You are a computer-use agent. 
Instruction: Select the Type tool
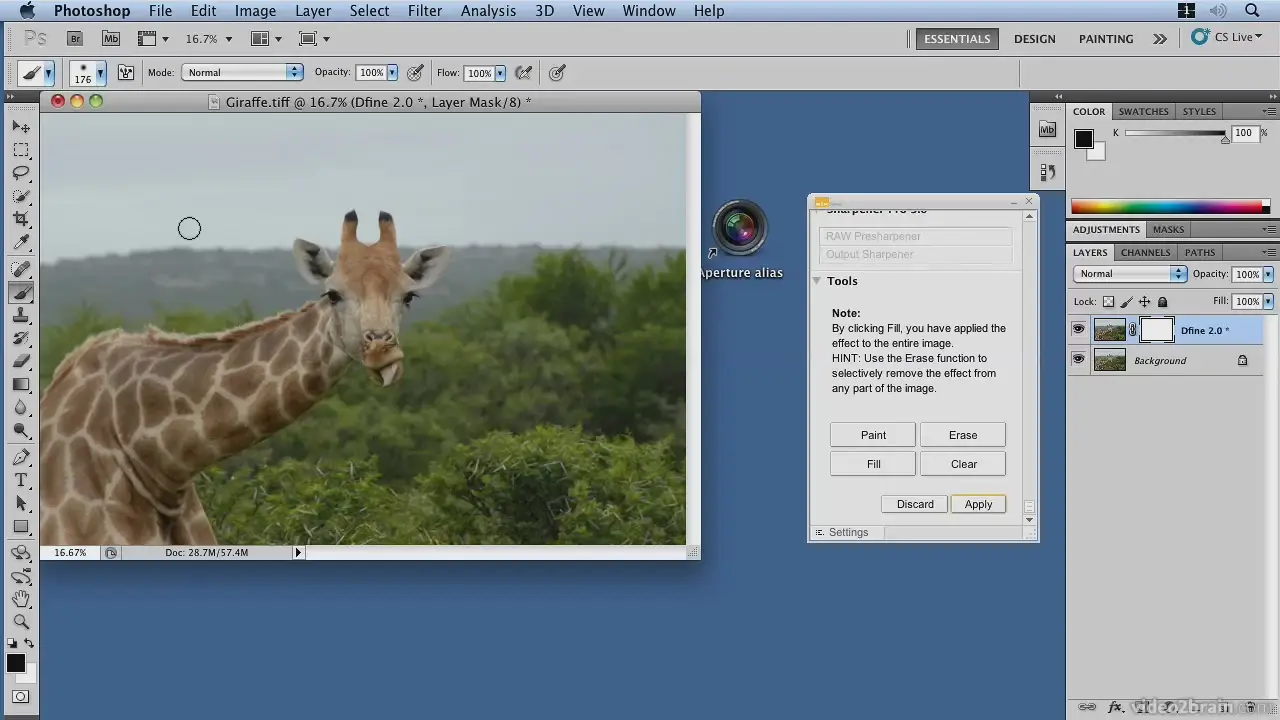pyautogui.click(x=21, y=480)
